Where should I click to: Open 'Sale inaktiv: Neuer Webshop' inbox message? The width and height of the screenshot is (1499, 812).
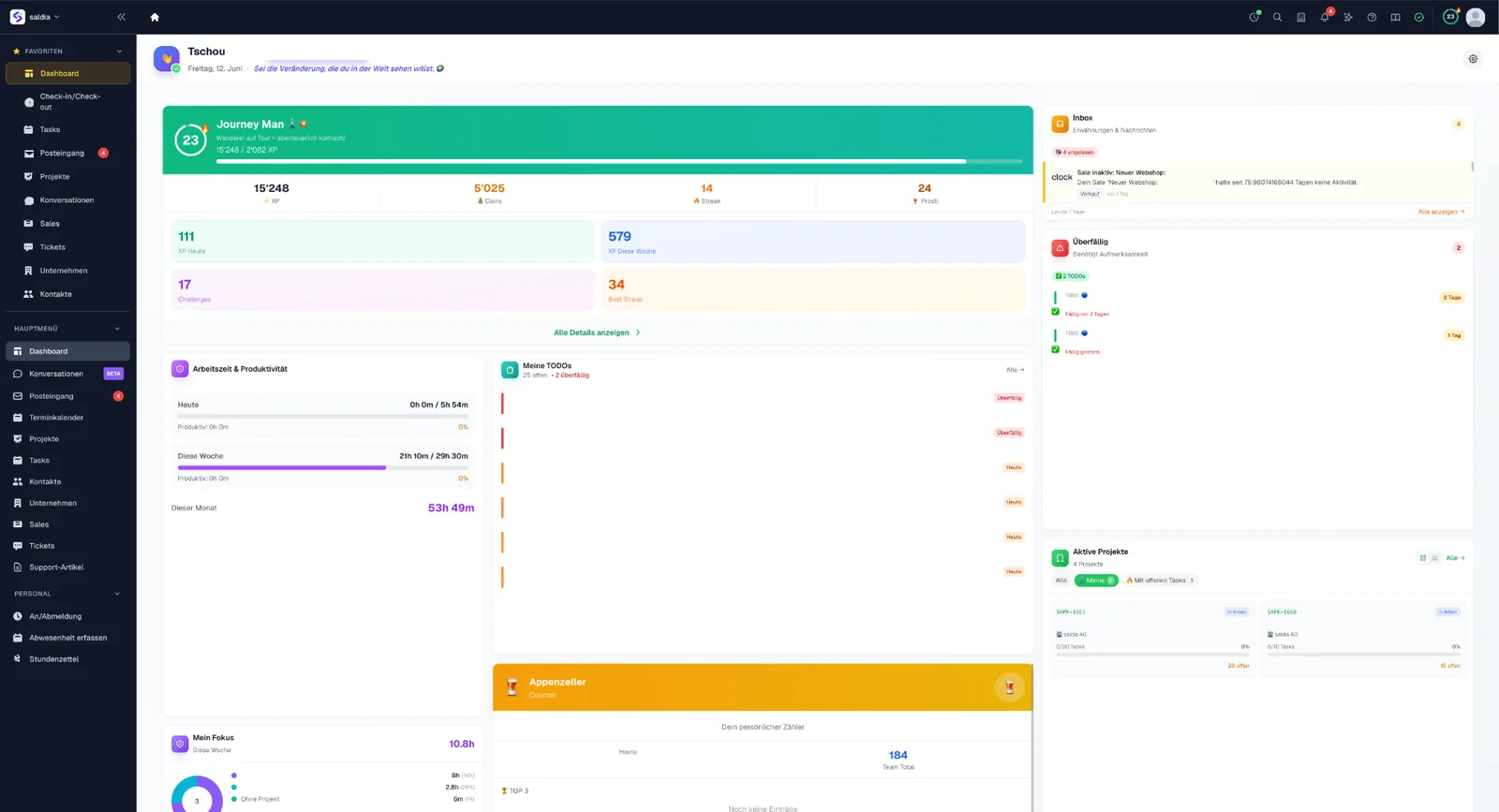[x=1258, y=183]
